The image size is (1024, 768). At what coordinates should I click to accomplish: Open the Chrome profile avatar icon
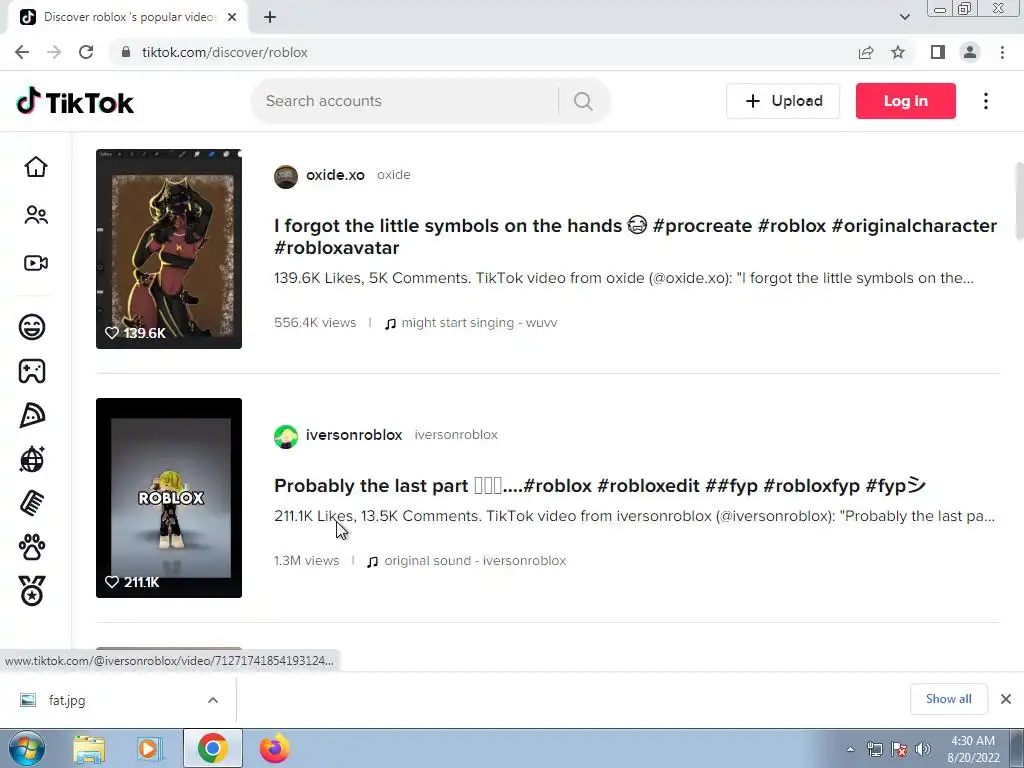pyautogui.click(x=970, y=52)
